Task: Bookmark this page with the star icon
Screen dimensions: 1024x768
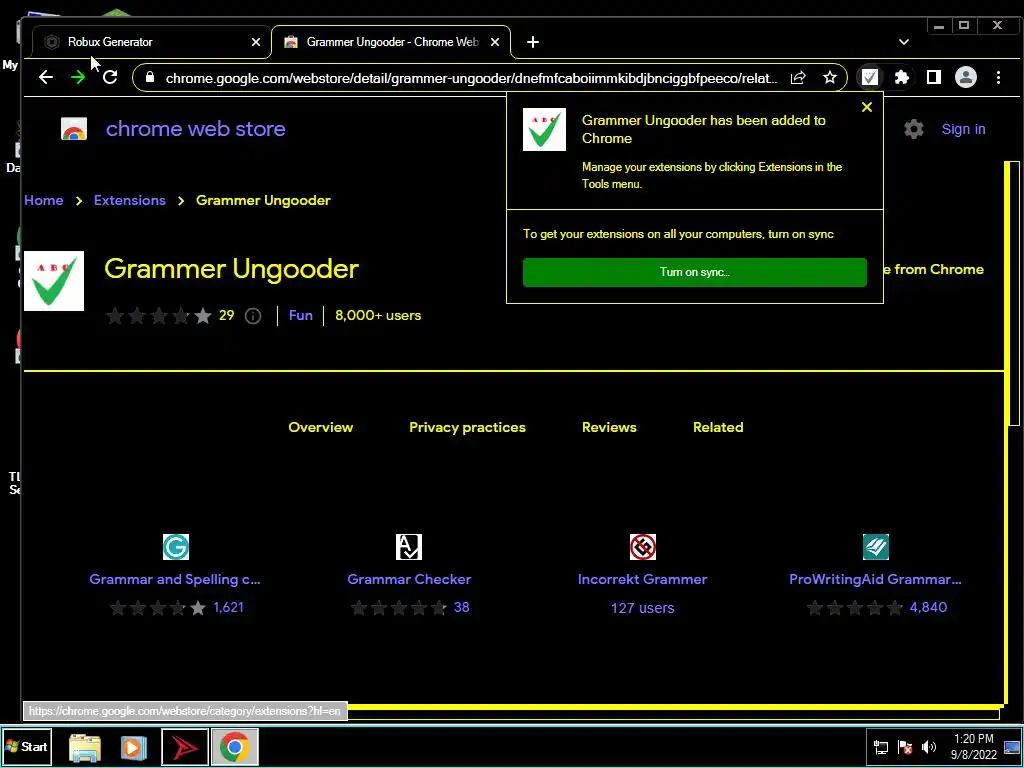Action: (x=829, y=78)
